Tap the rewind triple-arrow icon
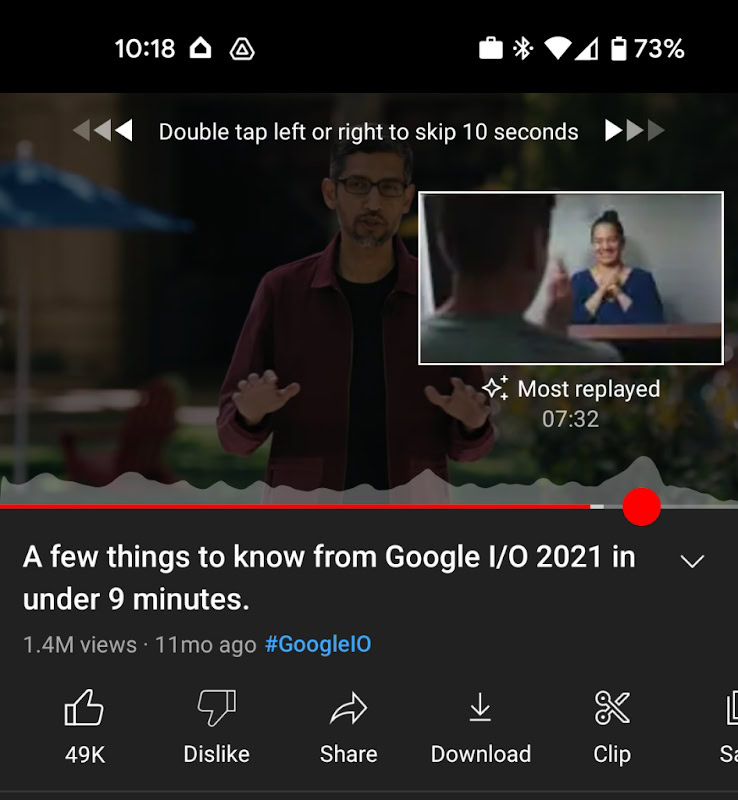 click(x=103, y=131)
